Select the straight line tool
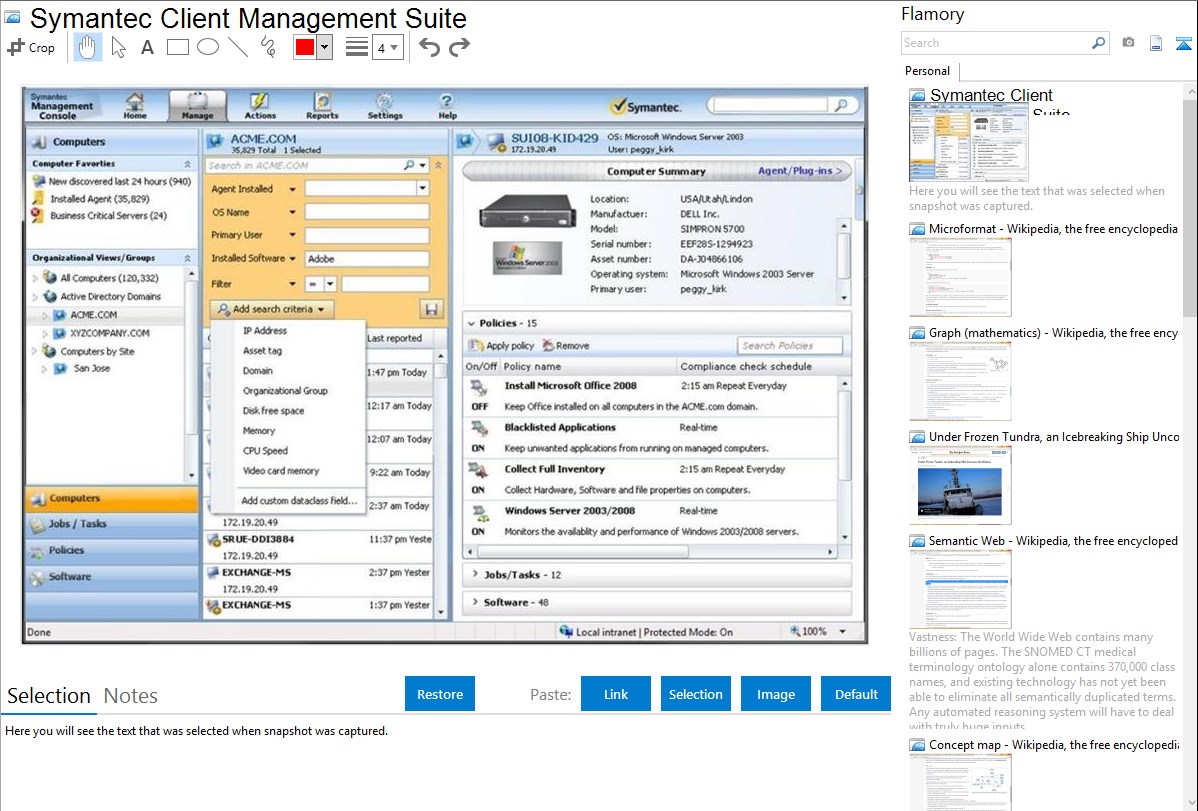The width and height of the screenshot is (1198, 811). pos(238,47)
